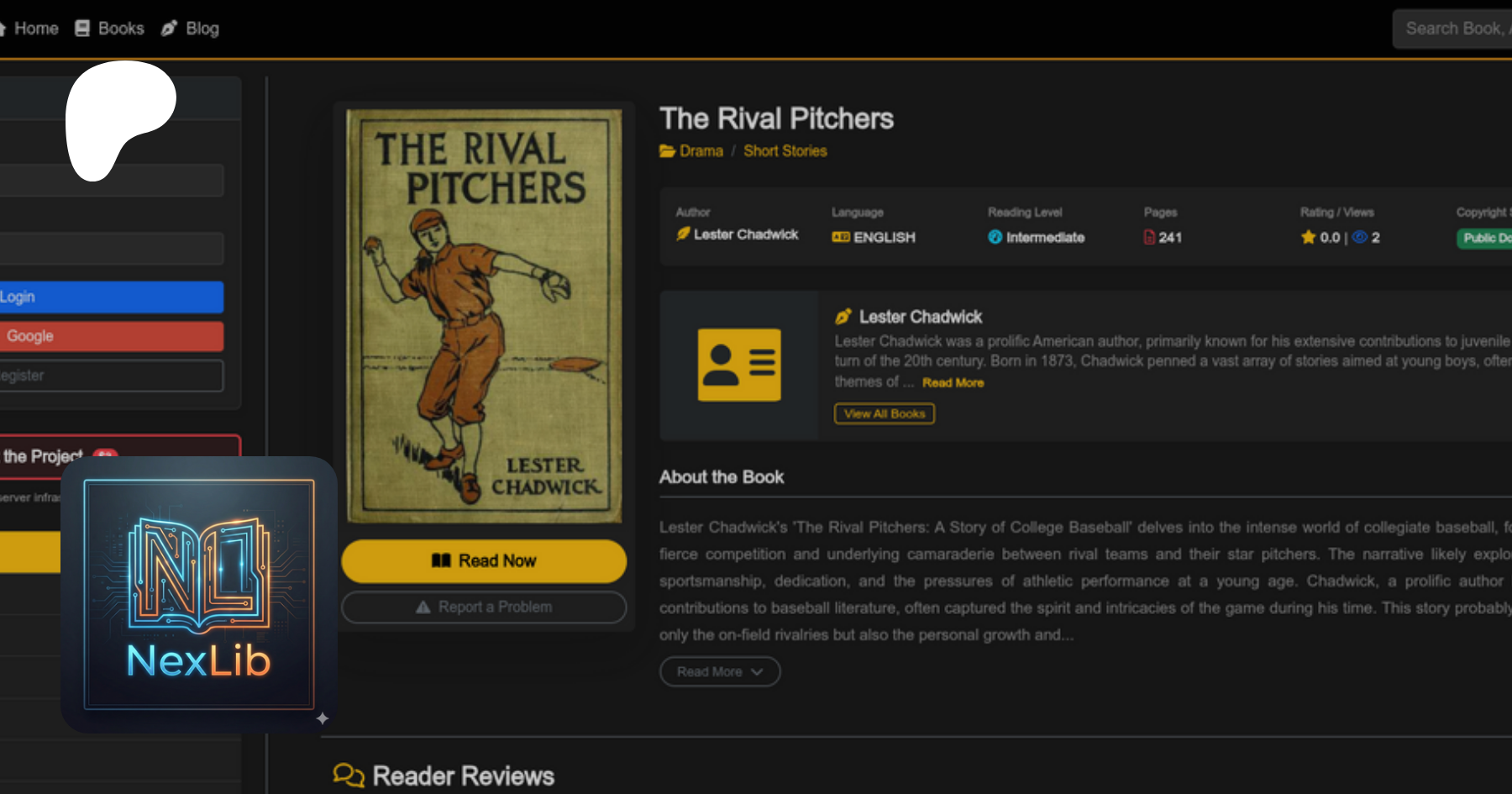
Task: Click the star rating icon
Action: 1308,238
